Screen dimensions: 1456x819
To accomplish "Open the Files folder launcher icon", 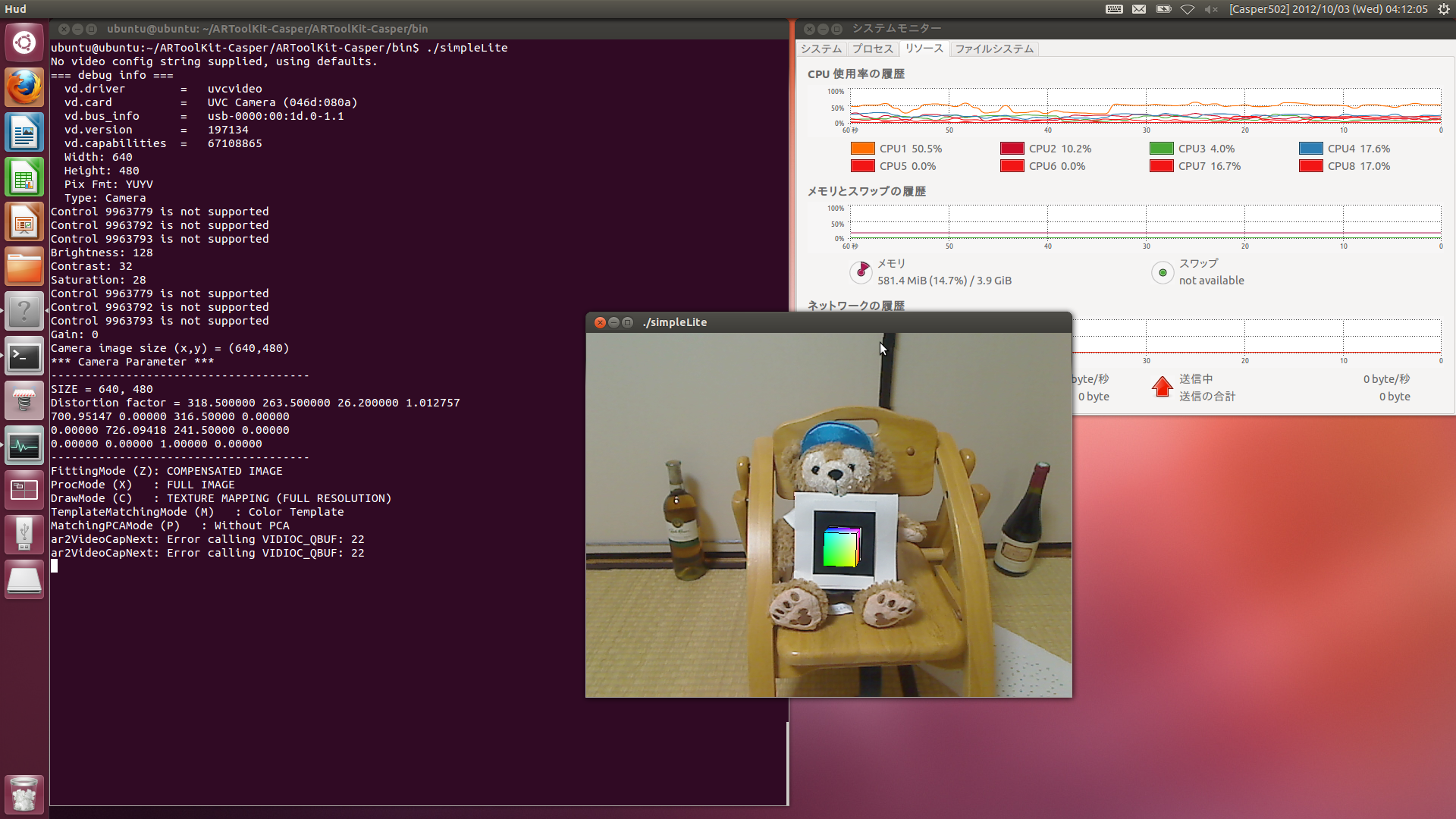I will pos(24,267).
